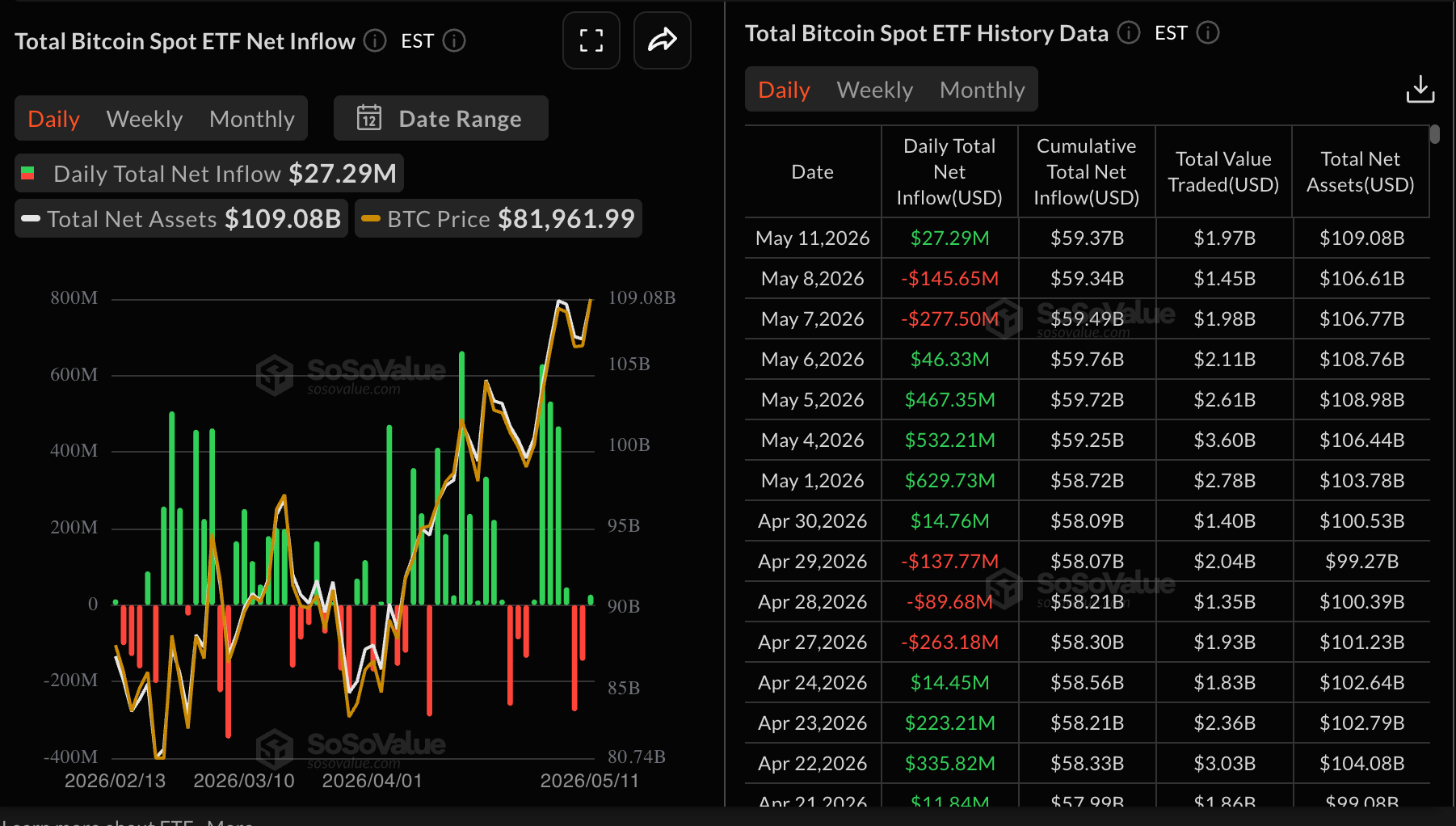Screen dimensions: 1456x826
Task: Switch chart to Daily view
Action: [54, 119]
